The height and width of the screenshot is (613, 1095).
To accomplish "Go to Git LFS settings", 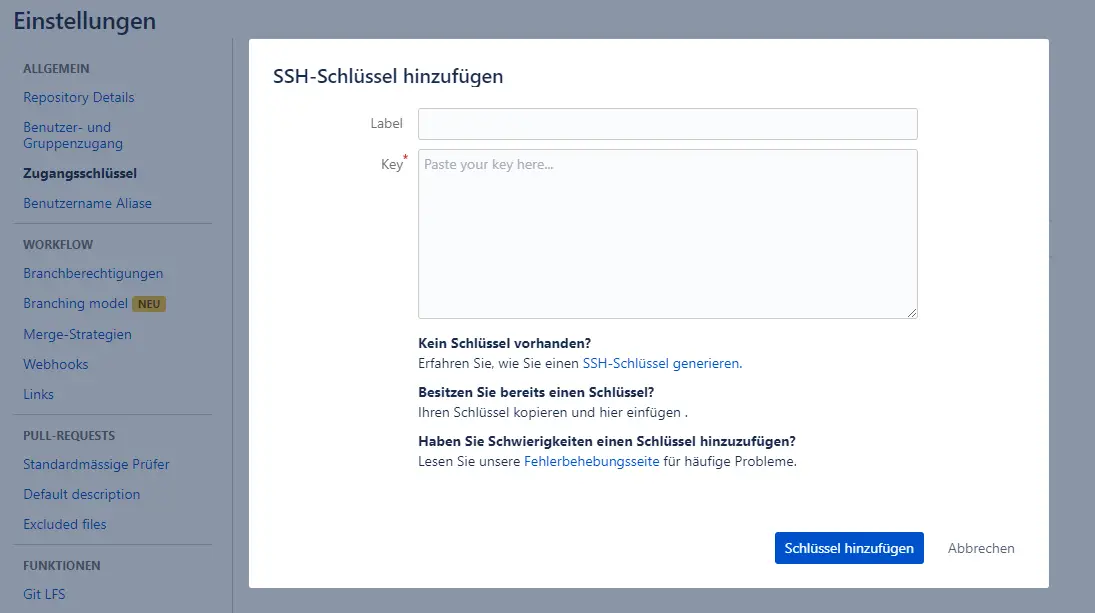I will (x=44, y=594).
